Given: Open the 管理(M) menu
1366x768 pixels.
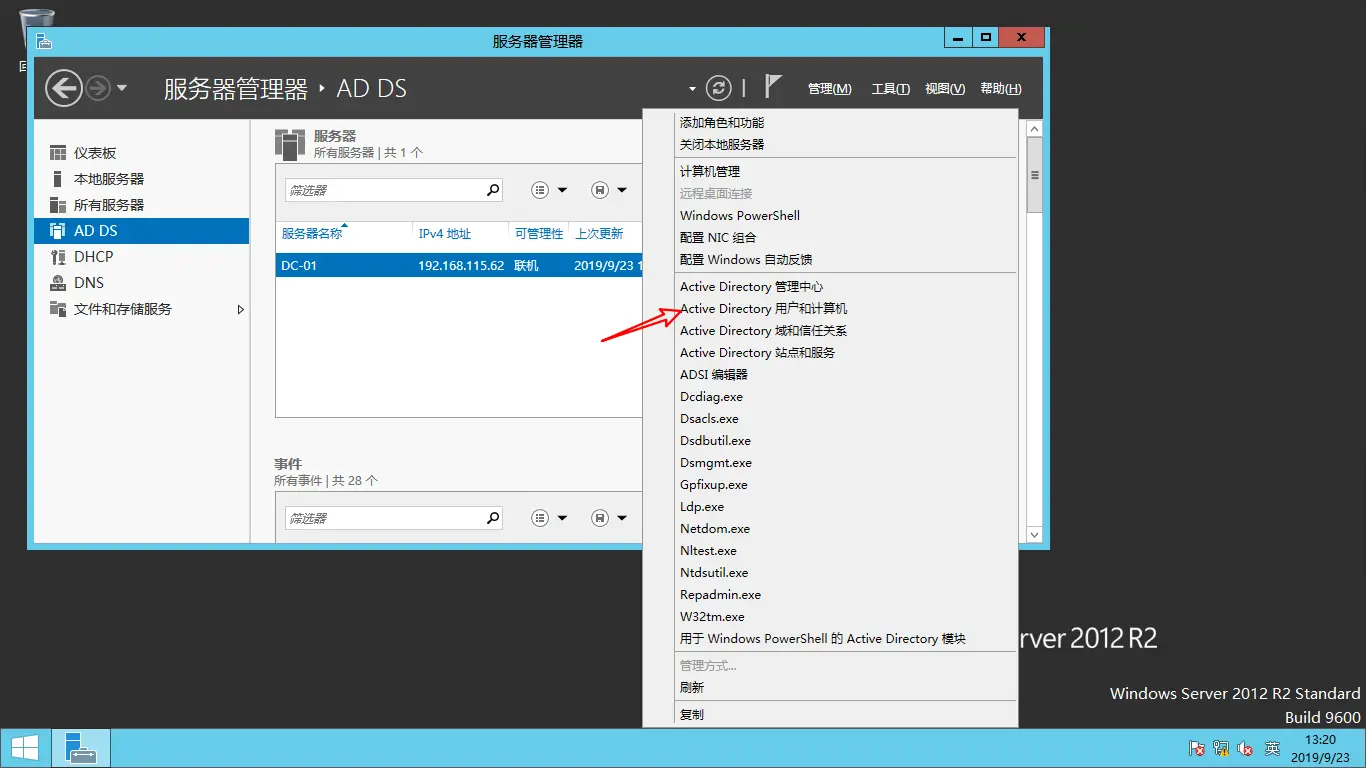Looking at the screenshot, I should click(830, 89).
